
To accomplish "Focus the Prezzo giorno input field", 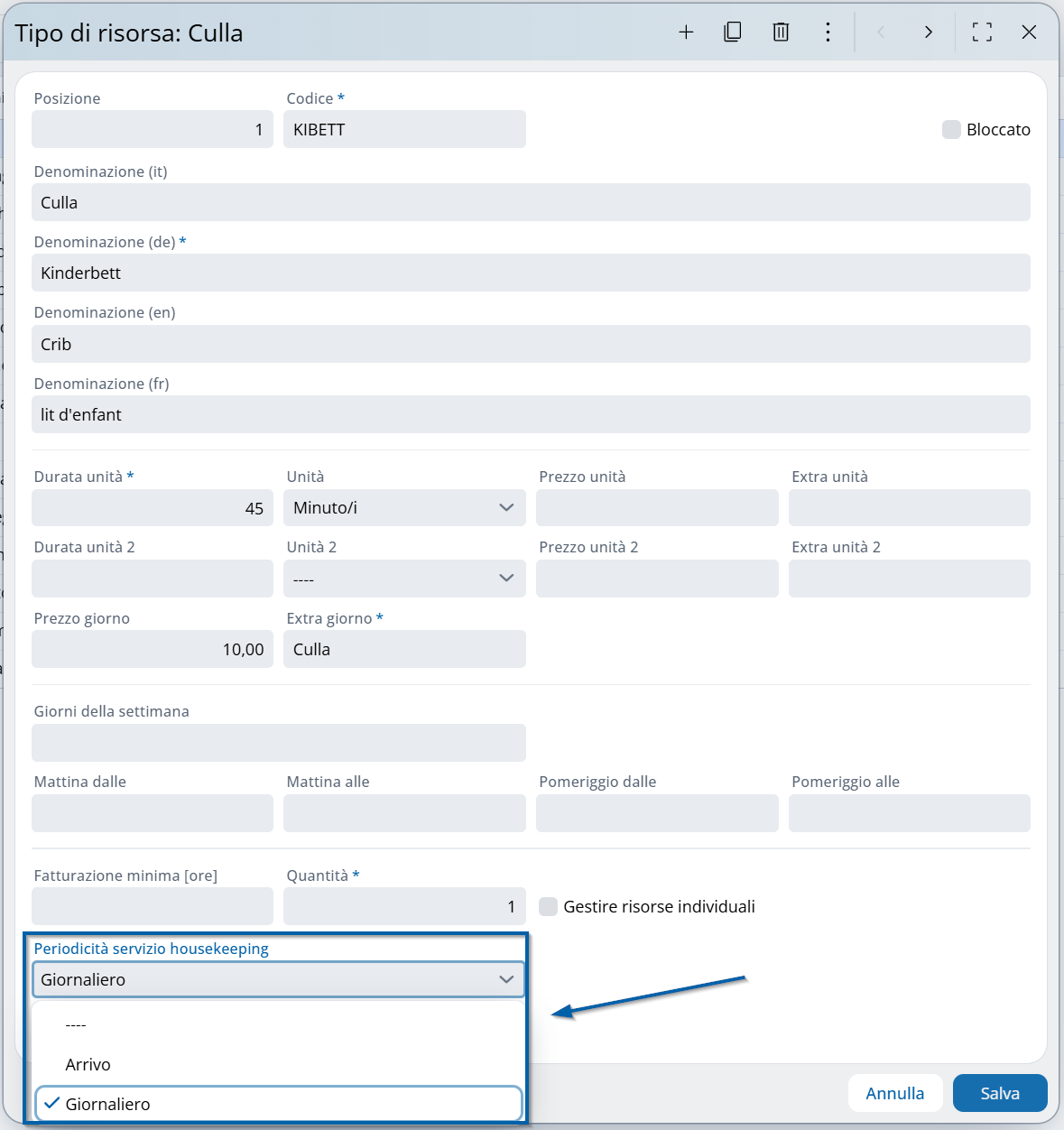I will 152,649.
